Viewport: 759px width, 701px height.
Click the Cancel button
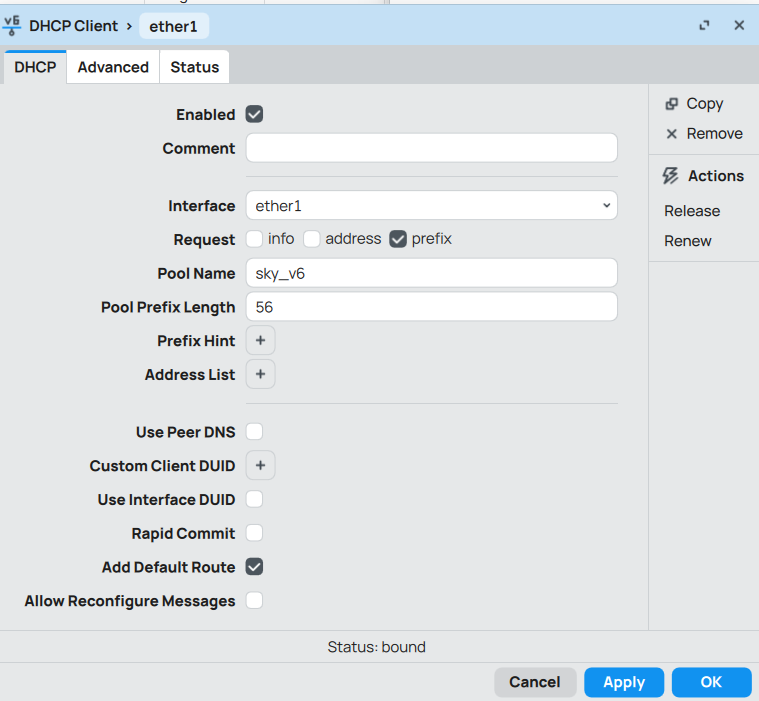pos(535,682)
